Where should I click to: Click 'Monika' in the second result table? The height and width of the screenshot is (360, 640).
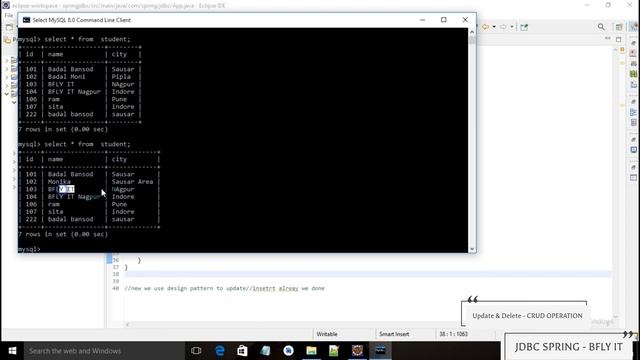point(59,182)
